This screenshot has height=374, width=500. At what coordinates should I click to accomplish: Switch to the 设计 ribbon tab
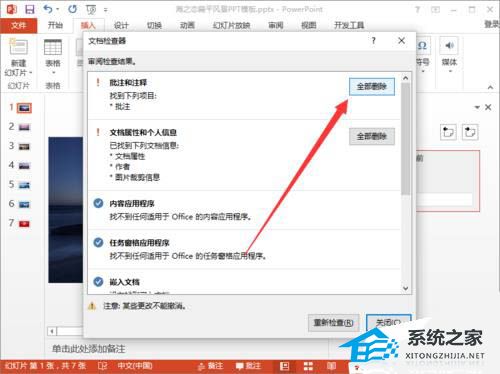(x=121, y=25)
